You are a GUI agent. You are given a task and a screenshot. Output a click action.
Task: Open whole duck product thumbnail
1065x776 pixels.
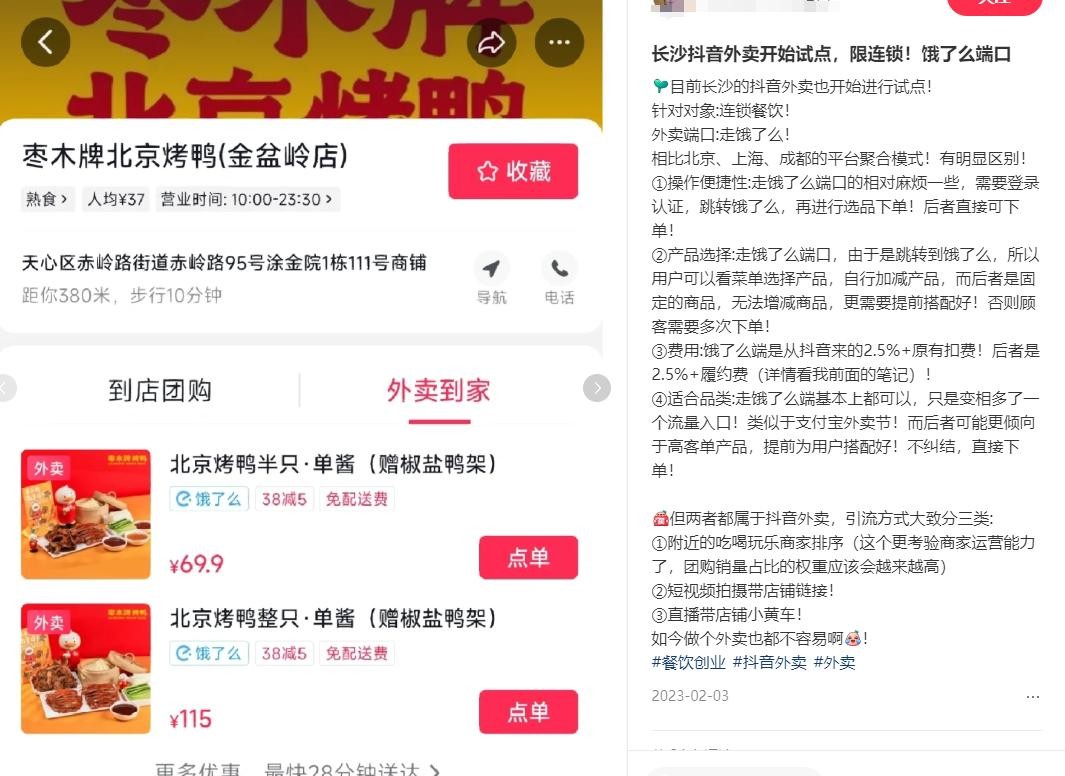86,669
